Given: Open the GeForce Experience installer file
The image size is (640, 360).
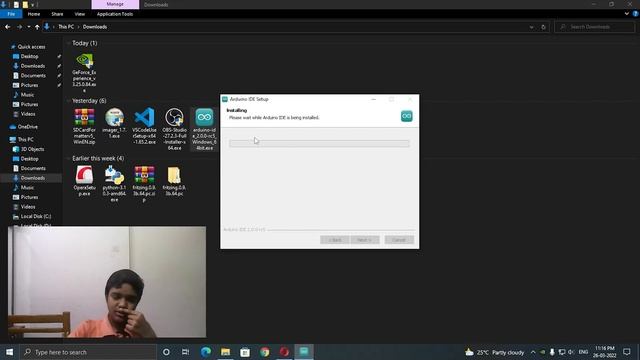Looking at the screenshot, I should tap(84, 72).
